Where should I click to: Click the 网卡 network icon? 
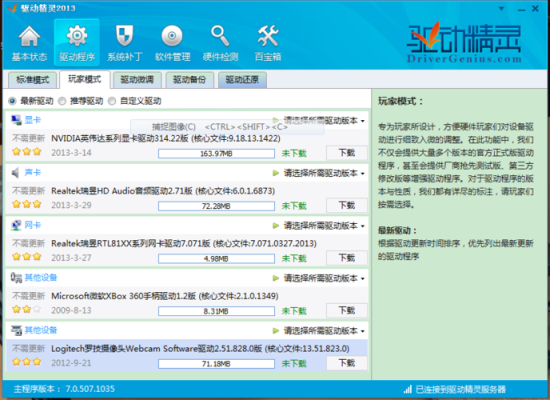coord(16,225)
